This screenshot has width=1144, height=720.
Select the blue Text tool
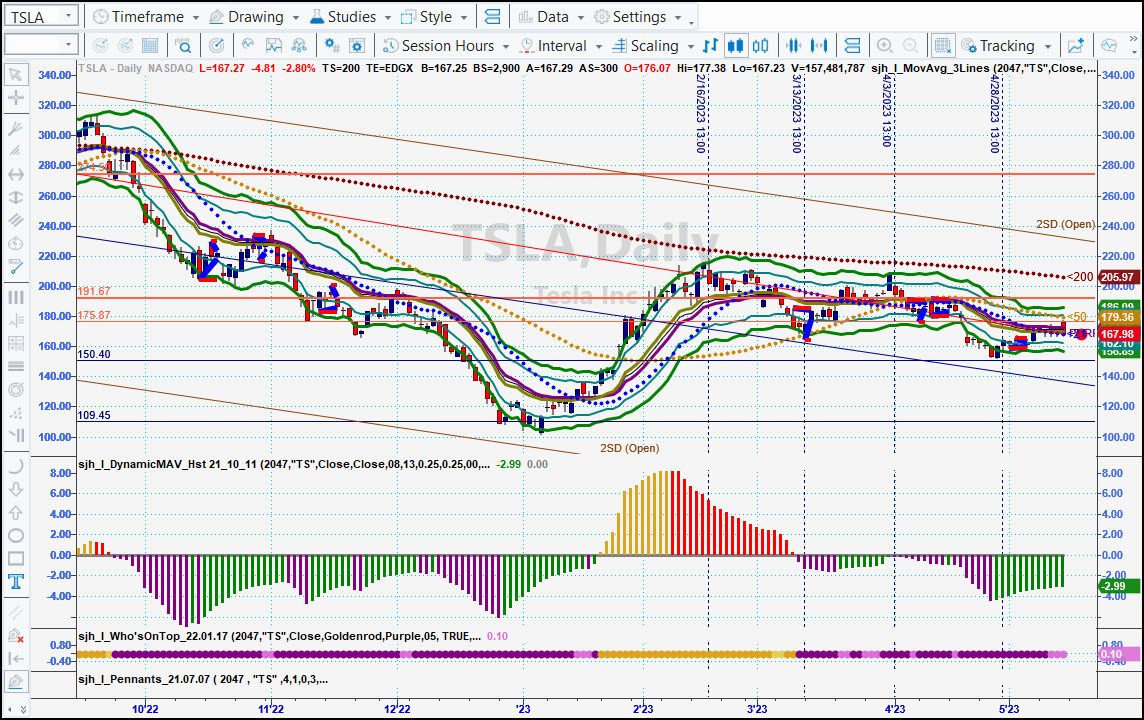15,581
